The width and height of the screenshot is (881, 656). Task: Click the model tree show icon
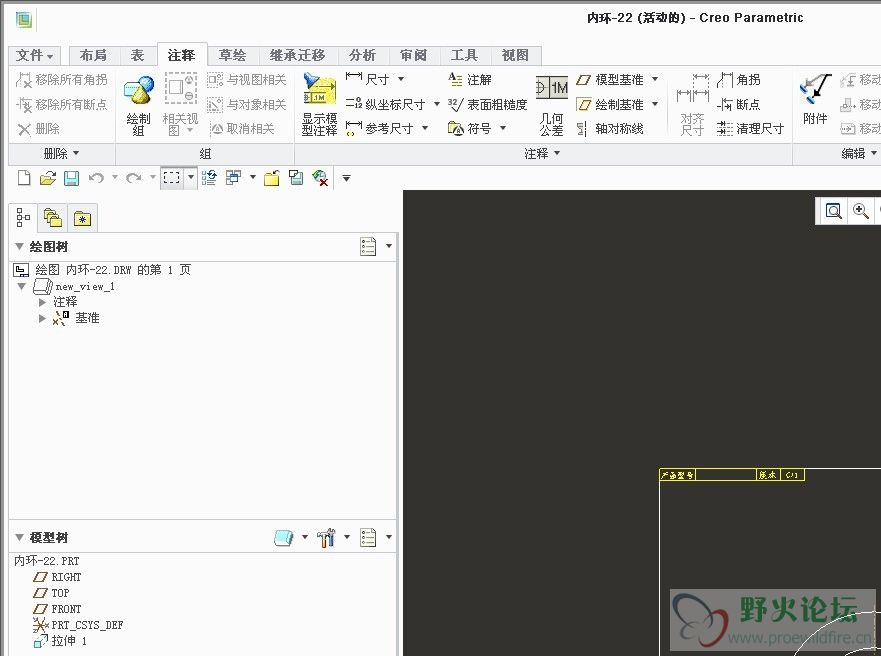click(x=284, y=537)
